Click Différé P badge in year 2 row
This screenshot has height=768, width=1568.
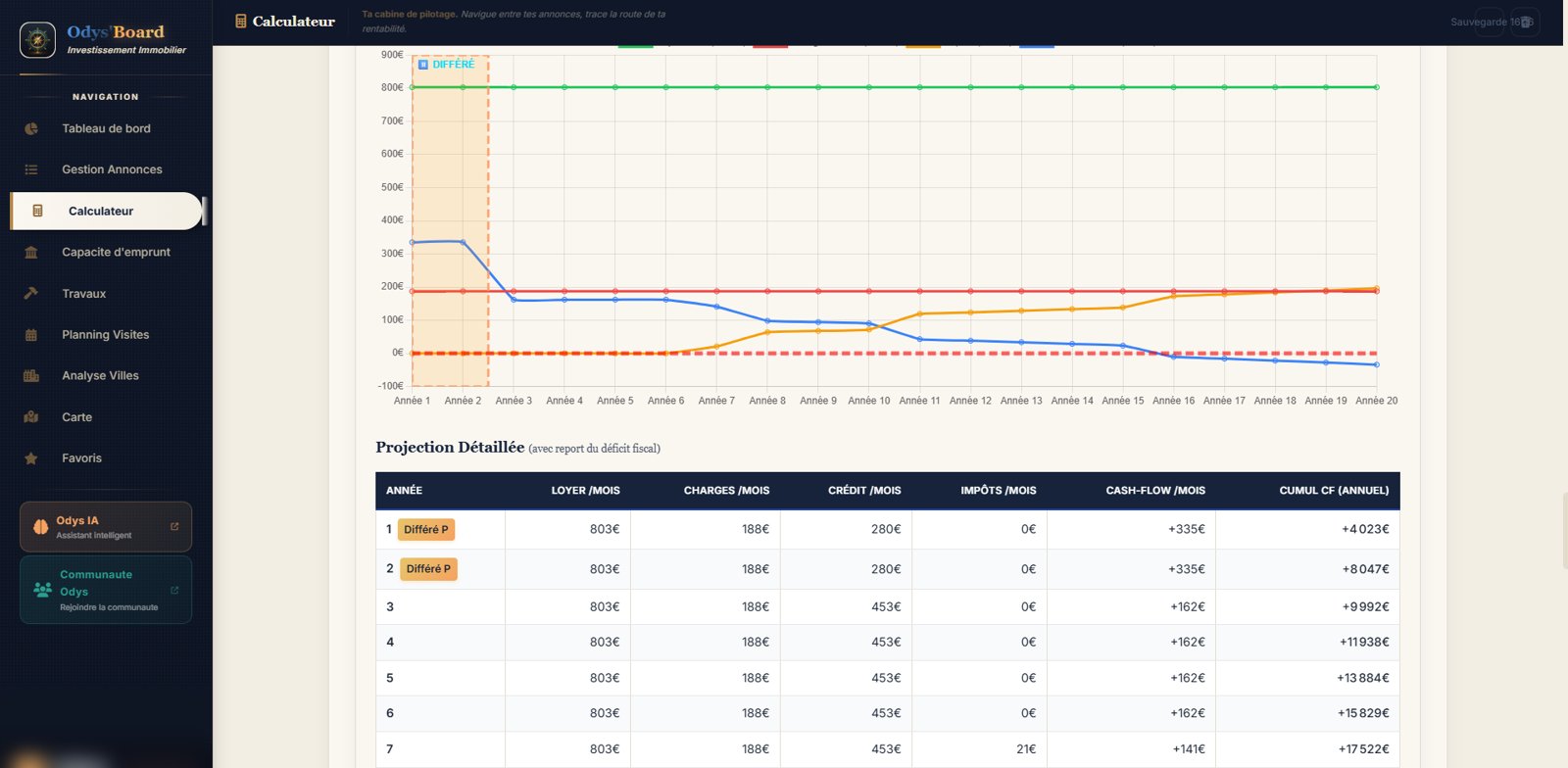428,568
